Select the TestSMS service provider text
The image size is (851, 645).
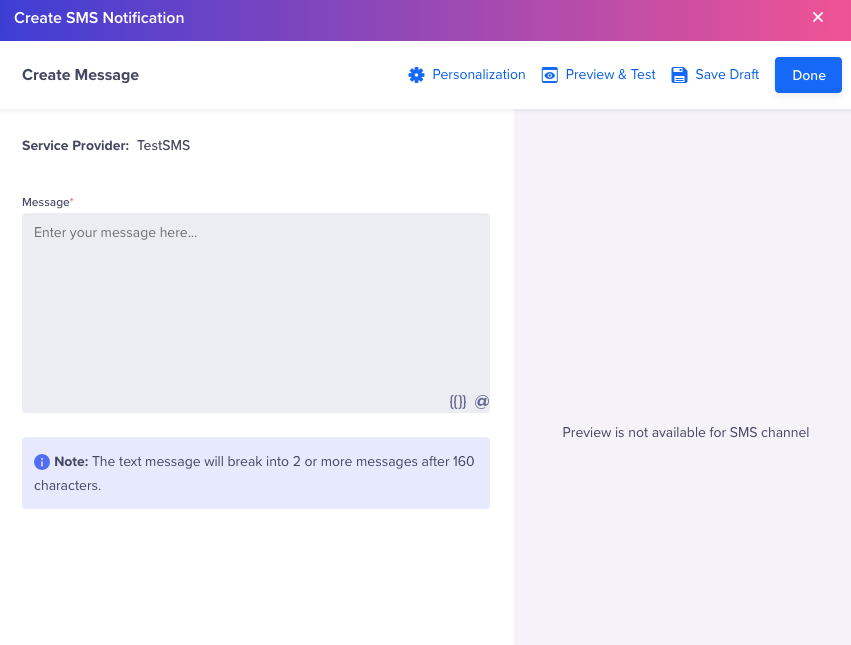pyautogui.click(x=163, y=146)
